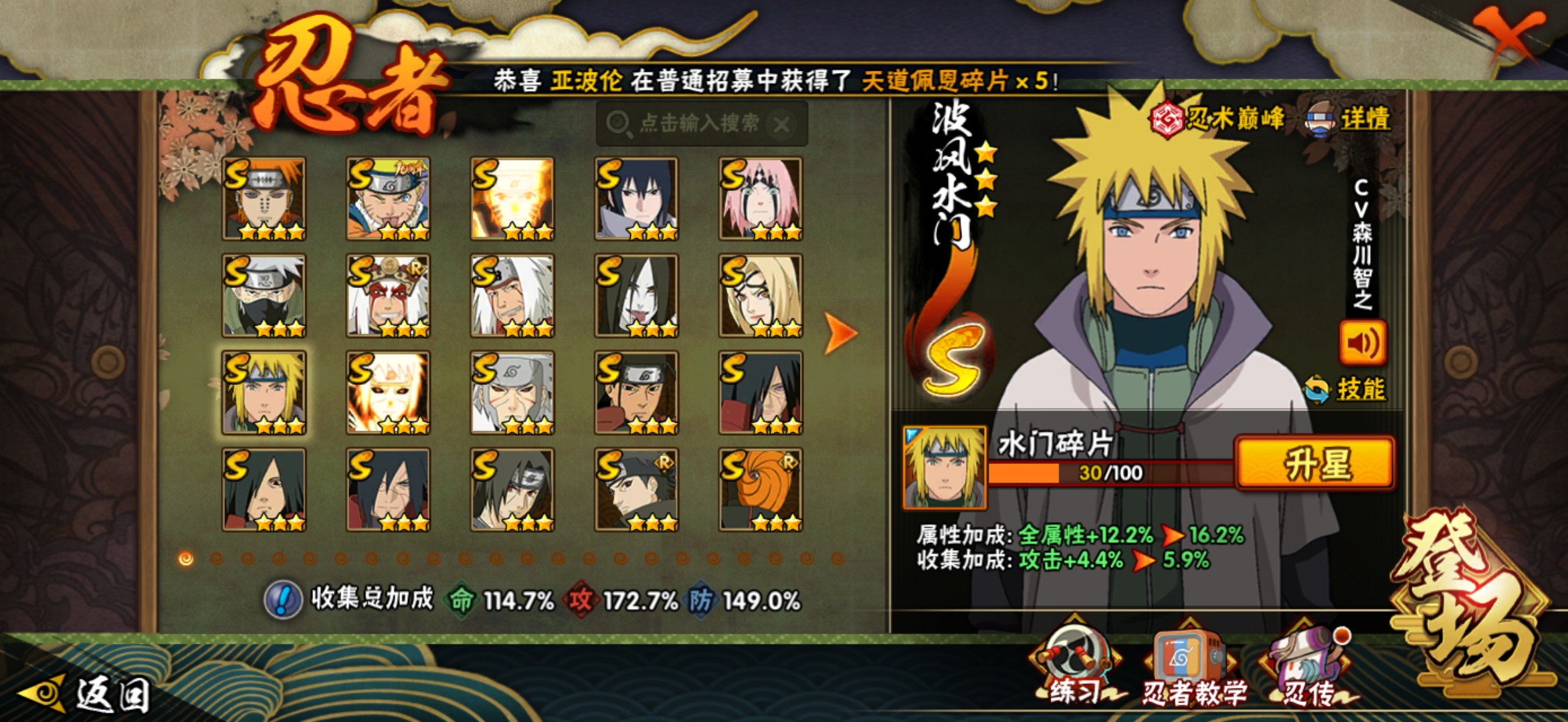Viewport: 1568px width, 722px height.
Task: Tap the 收集总加成 blue info icon
Action: click(282, 600)
